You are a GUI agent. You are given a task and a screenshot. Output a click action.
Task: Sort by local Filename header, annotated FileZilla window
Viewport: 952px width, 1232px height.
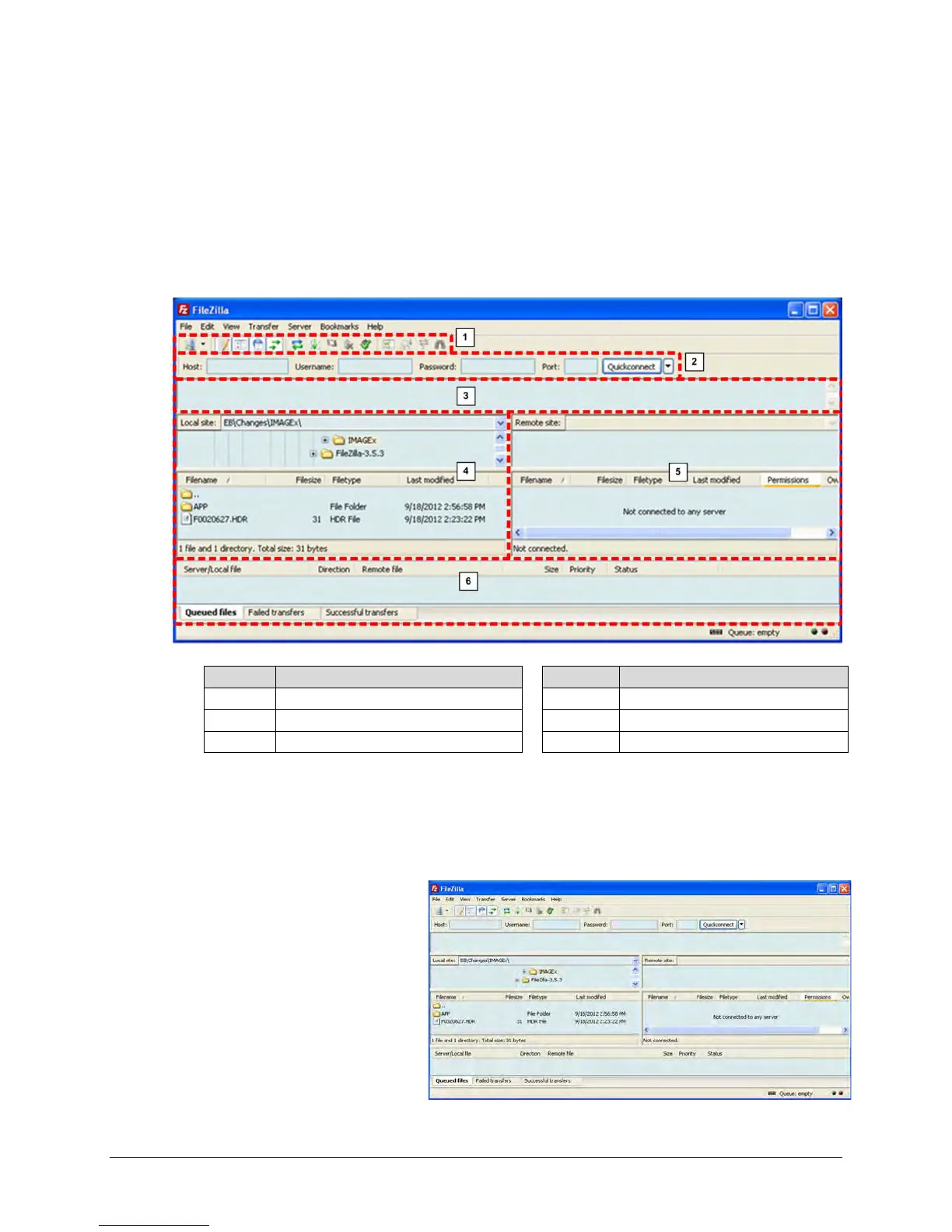coord(222,480)
